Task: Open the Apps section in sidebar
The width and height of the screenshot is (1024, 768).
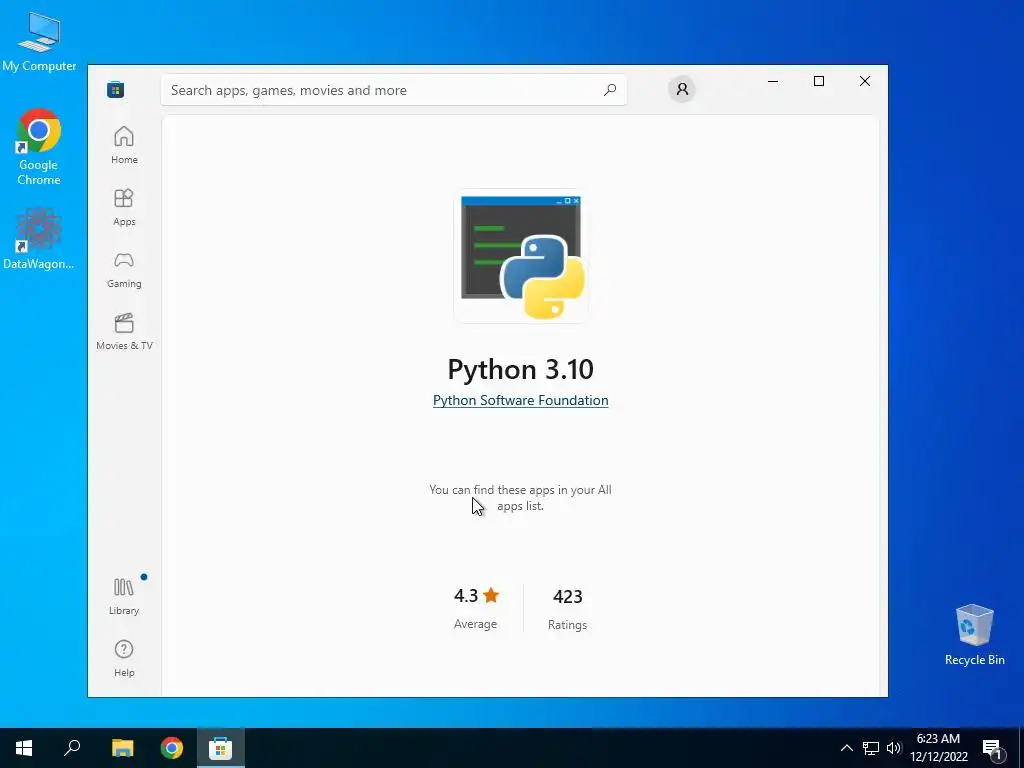Action: [124, 207]
